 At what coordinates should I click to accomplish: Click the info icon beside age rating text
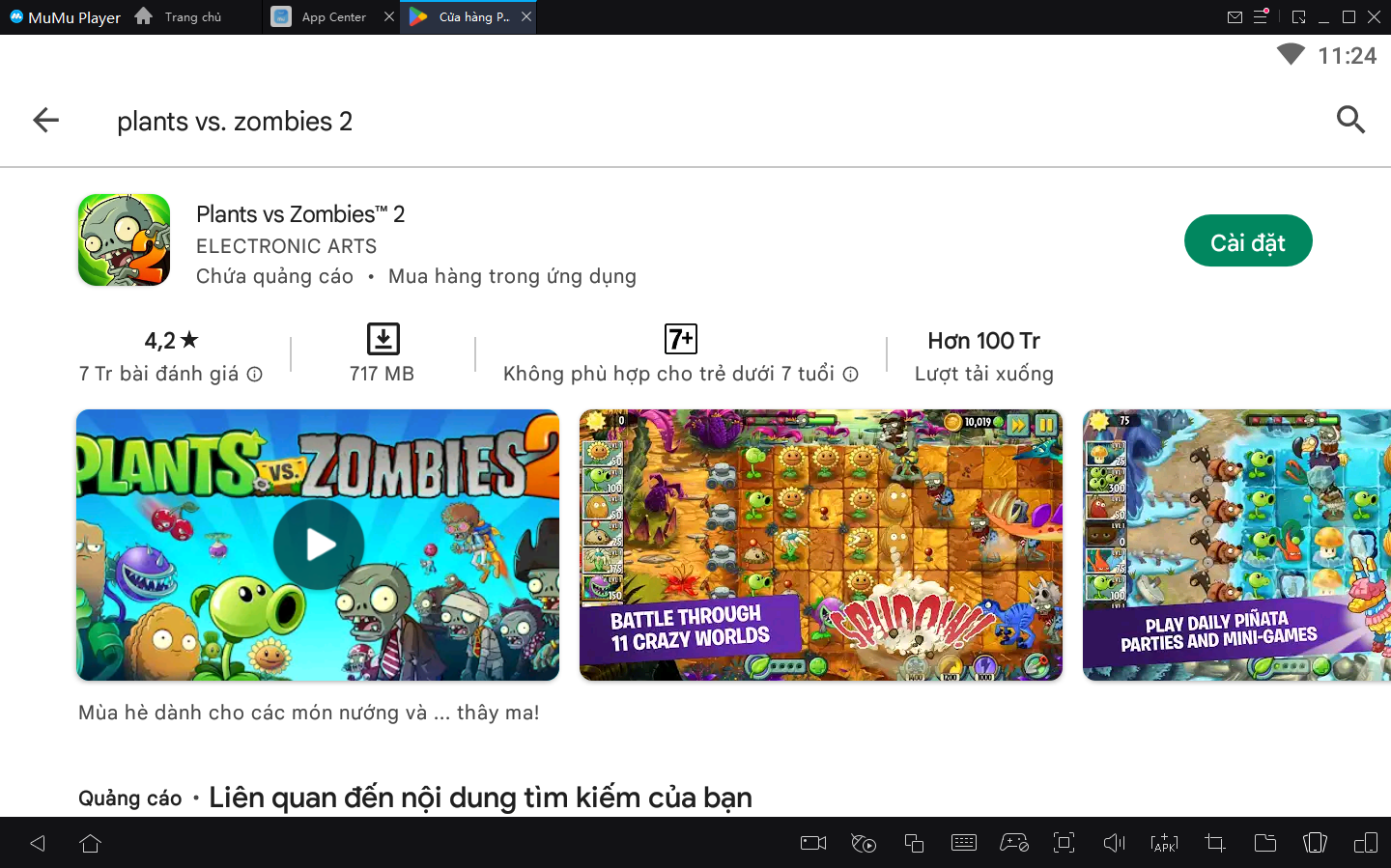(850, 375)
